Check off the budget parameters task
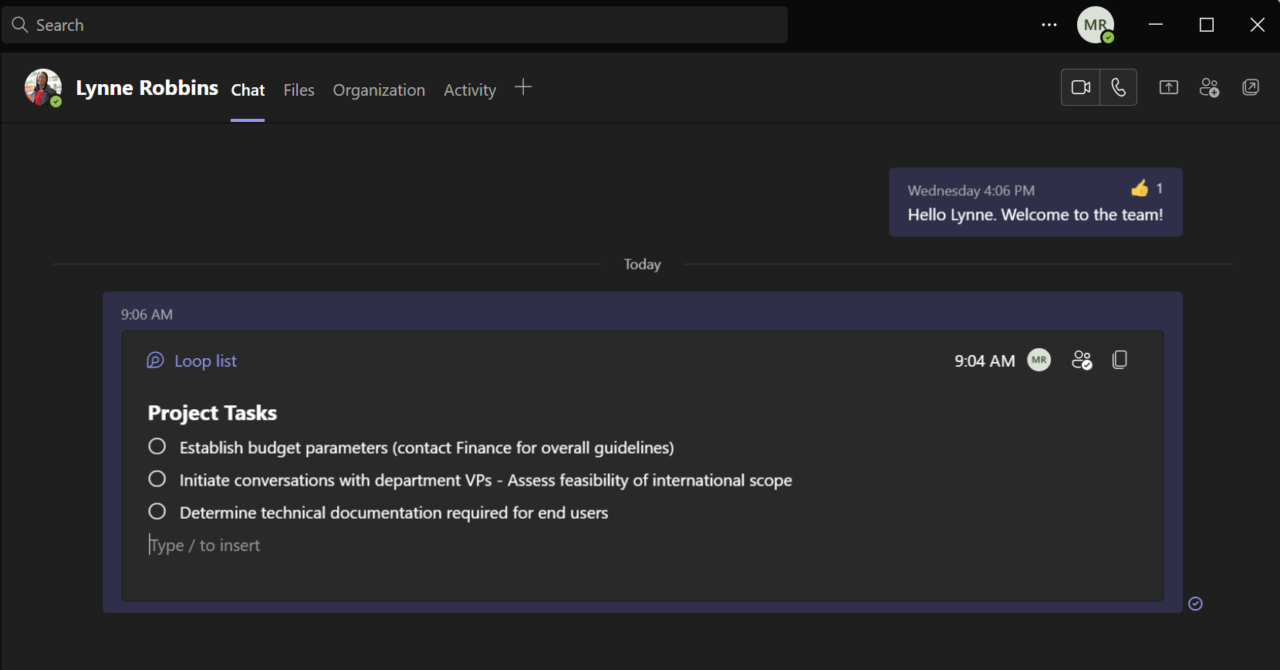This screenshot has width=1280, height=670. (156, 446)
